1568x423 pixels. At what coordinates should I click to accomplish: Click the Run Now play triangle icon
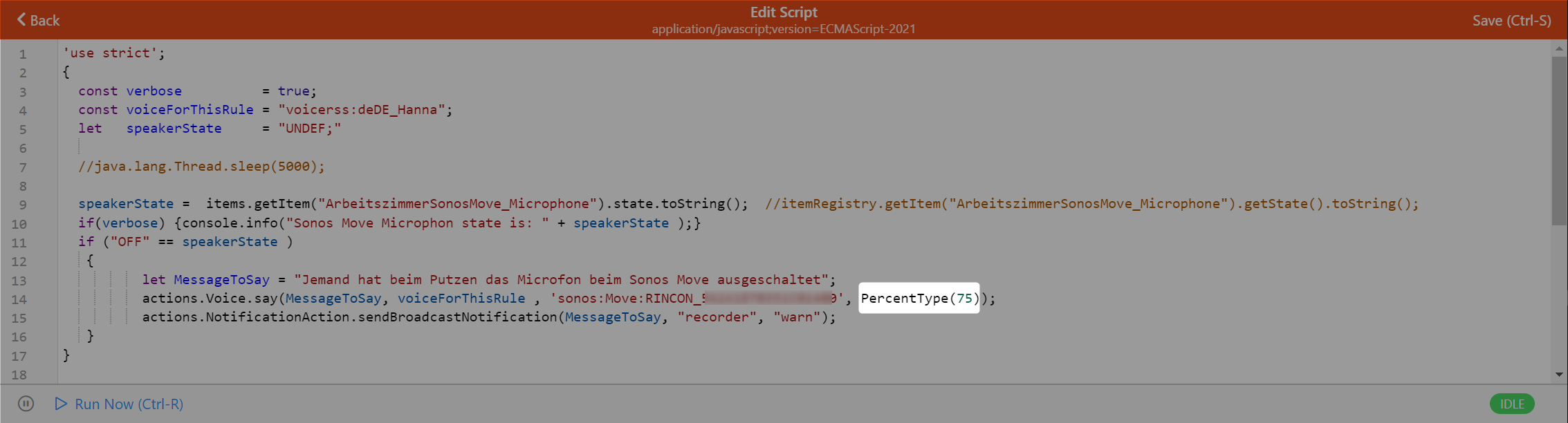(61, 404)
